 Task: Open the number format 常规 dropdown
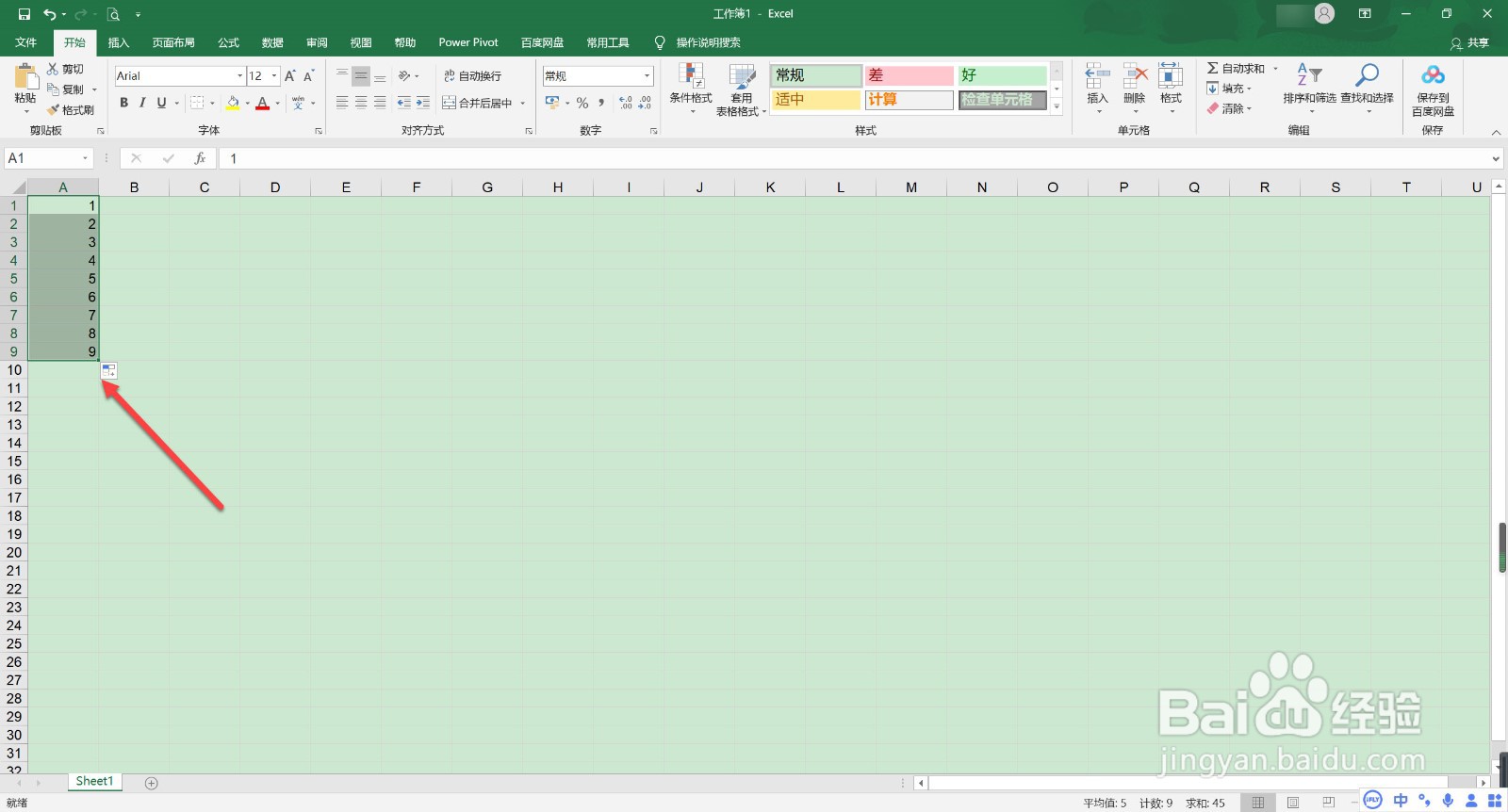click(647, 76)
